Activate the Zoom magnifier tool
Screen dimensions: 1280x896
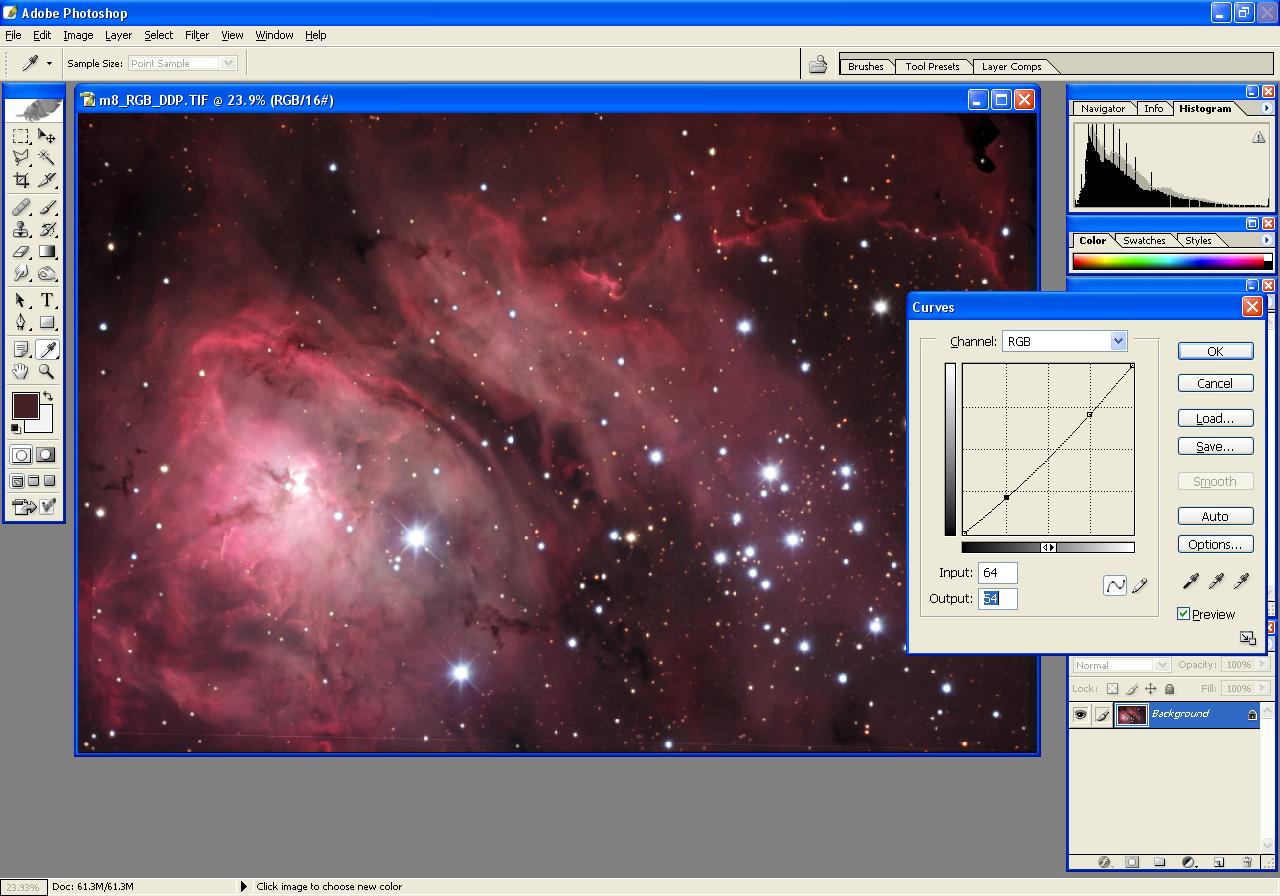point(47,371)
